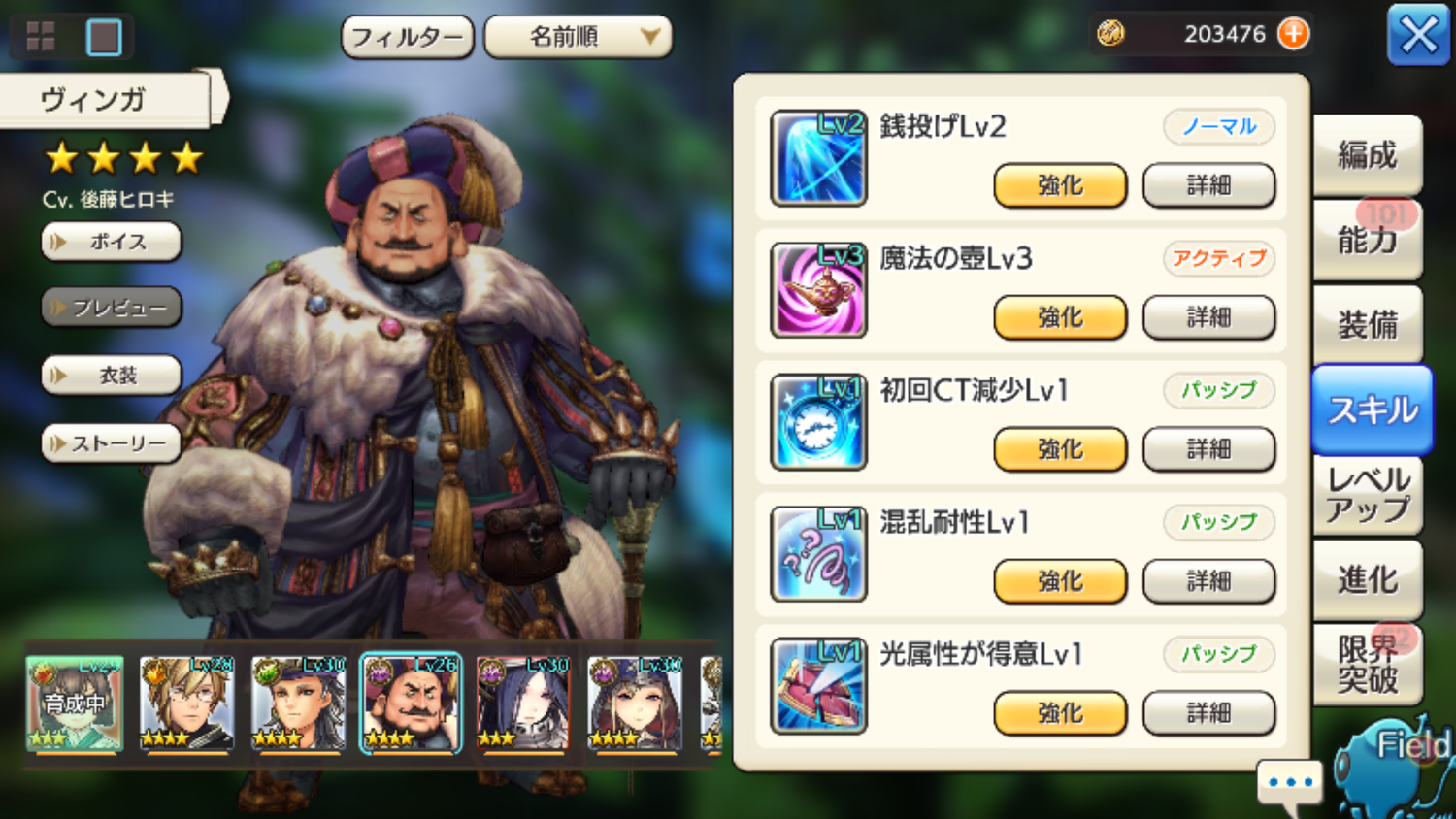This screenshot has width=1456, height=819.
Task: Switch to single character view
Action: pos(104,38)
